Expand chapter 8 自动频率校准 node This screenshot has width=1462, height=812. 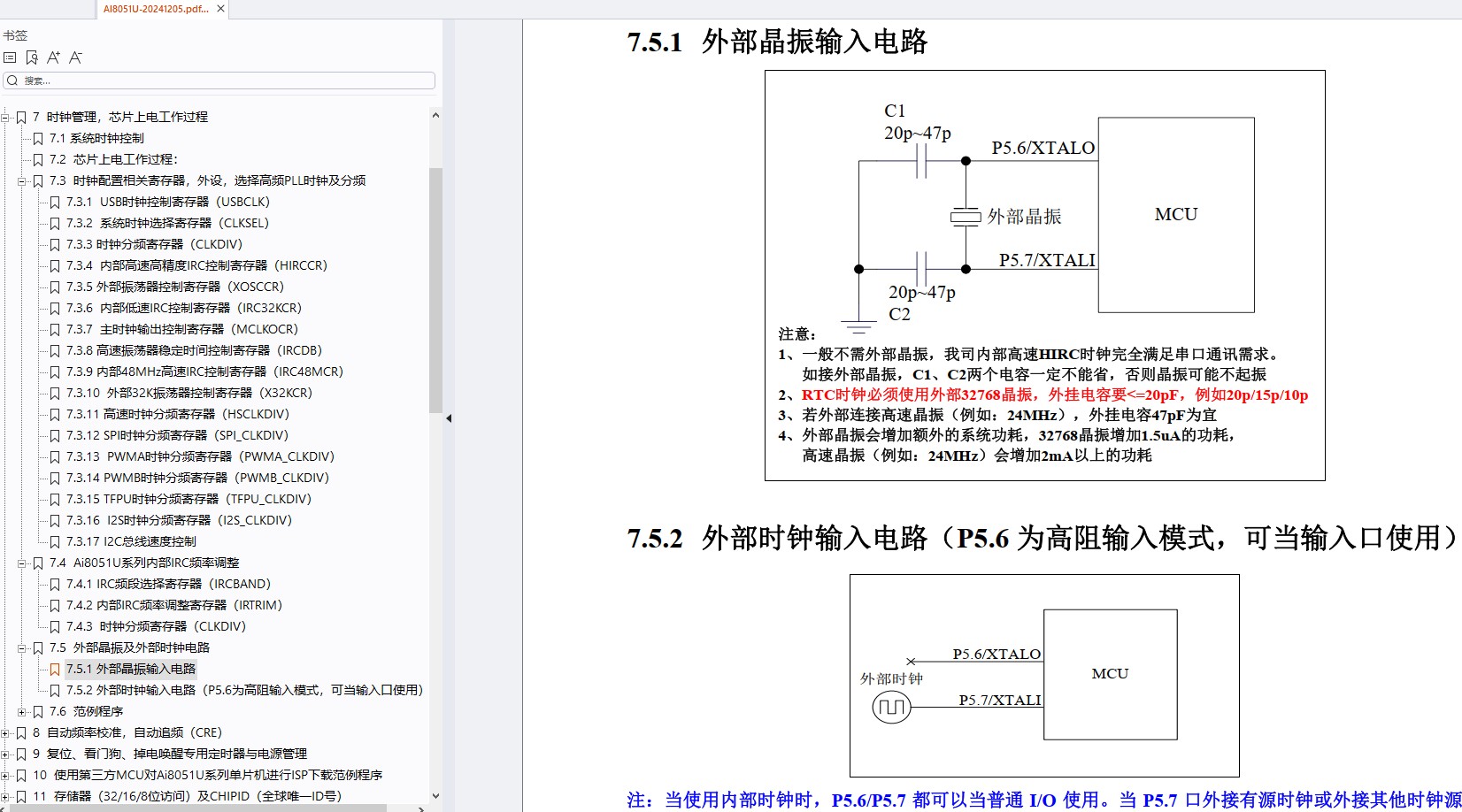5,732
